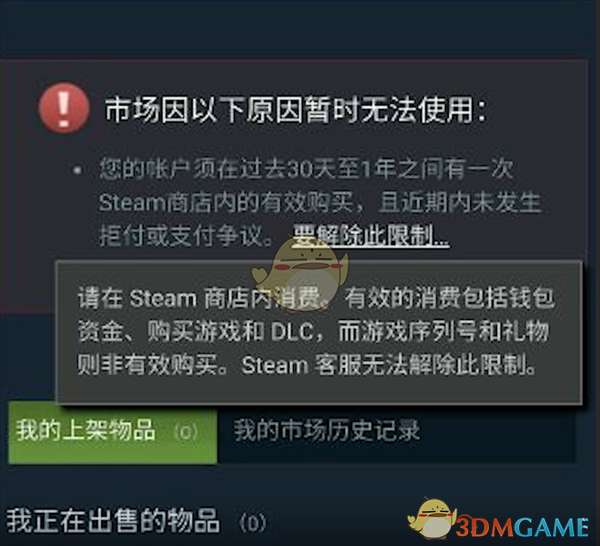Click the 3DMGAME text logo watermark

pyautogui.click(x=522, y=527)
